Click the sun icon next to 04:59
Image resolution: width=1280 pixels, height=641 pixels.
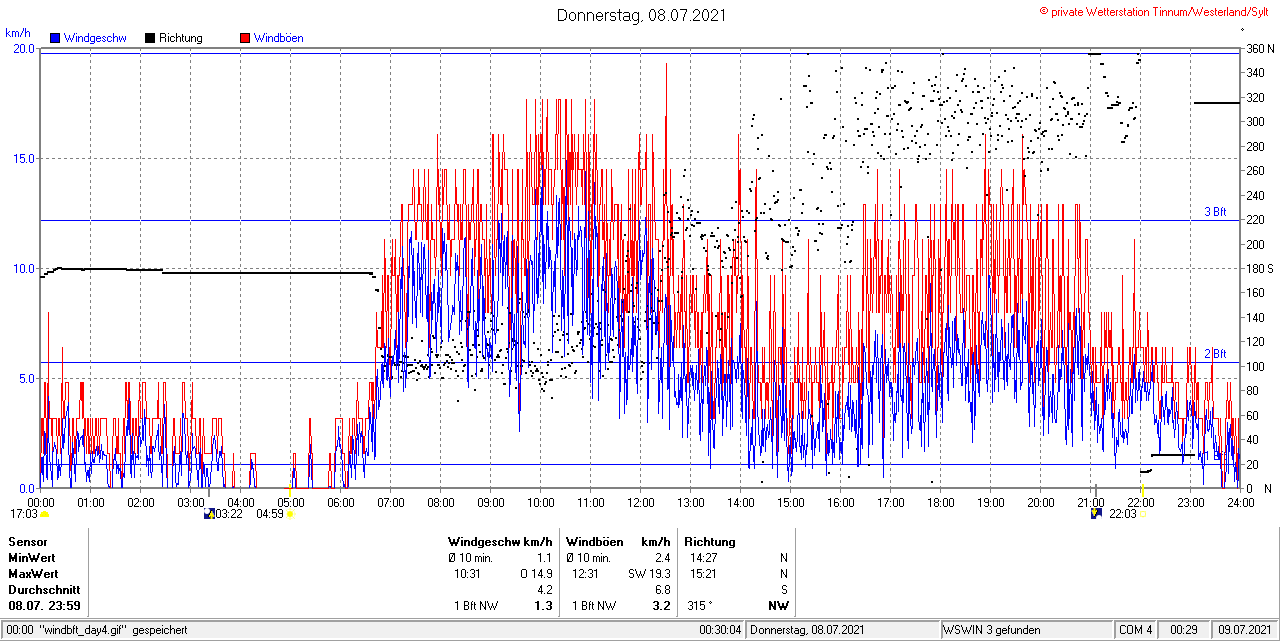click(290, 514)
